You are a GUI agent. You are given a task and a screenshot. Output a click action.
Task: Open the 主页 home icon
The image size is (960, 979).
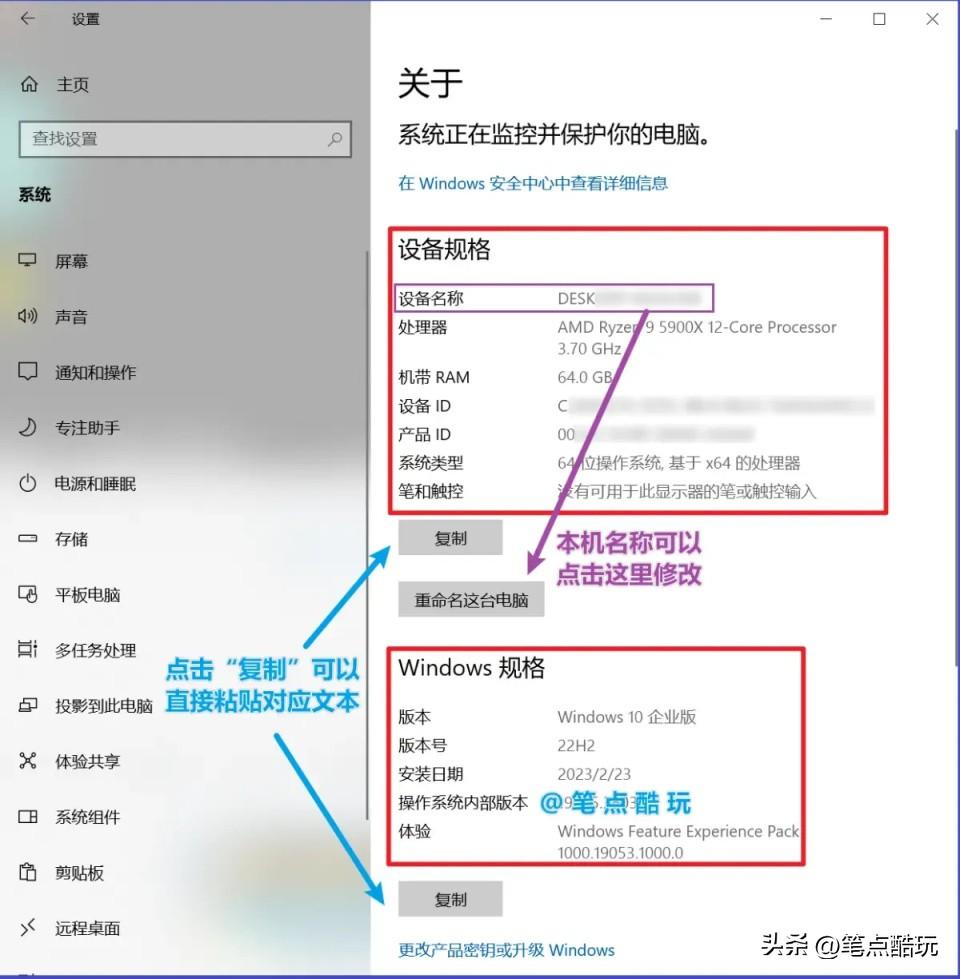[x=29, y=84]
